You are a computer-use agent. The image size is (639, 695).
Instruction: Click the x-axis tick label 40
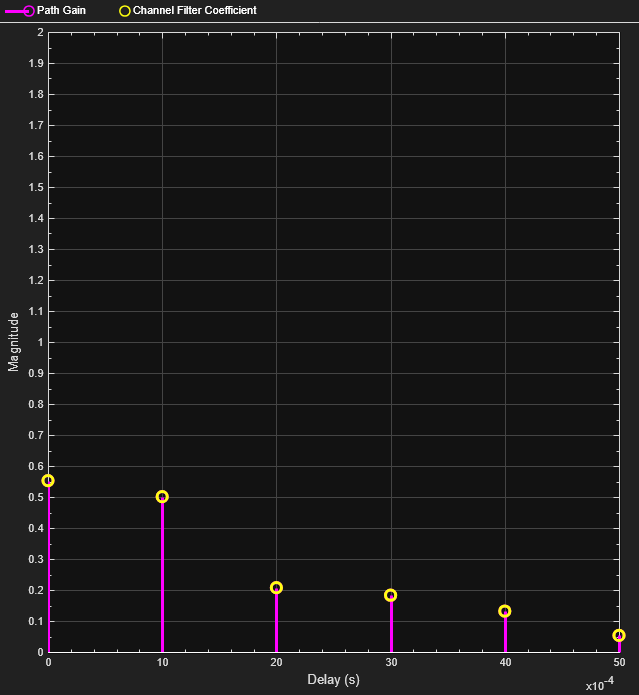(505, 662)
